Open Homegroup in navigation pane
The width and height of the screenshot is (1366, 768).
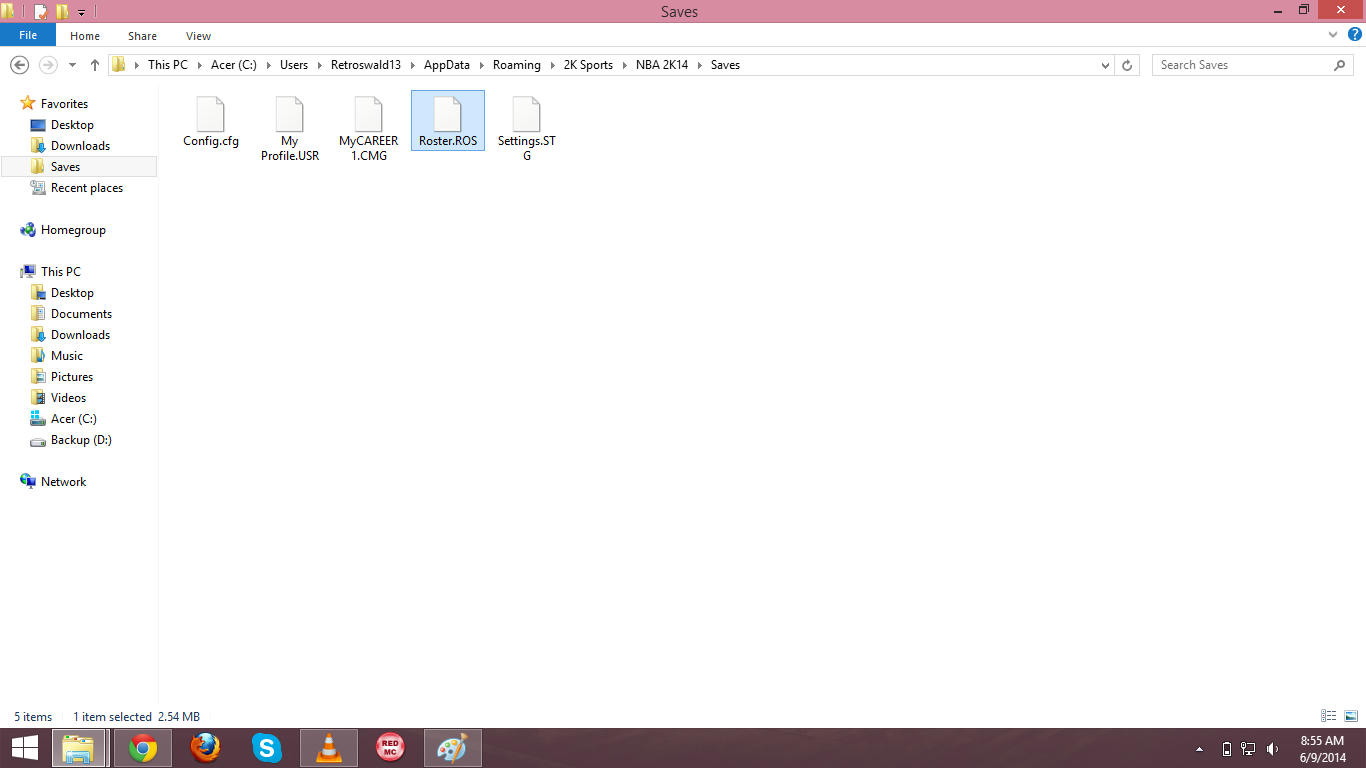click(x=73, y=230)
